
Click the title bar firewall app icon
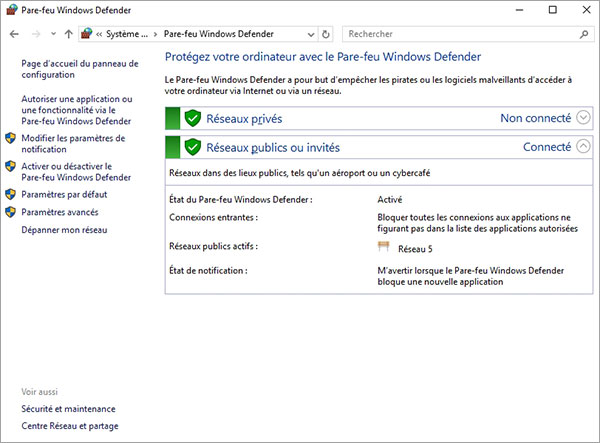tap(12, 10)
